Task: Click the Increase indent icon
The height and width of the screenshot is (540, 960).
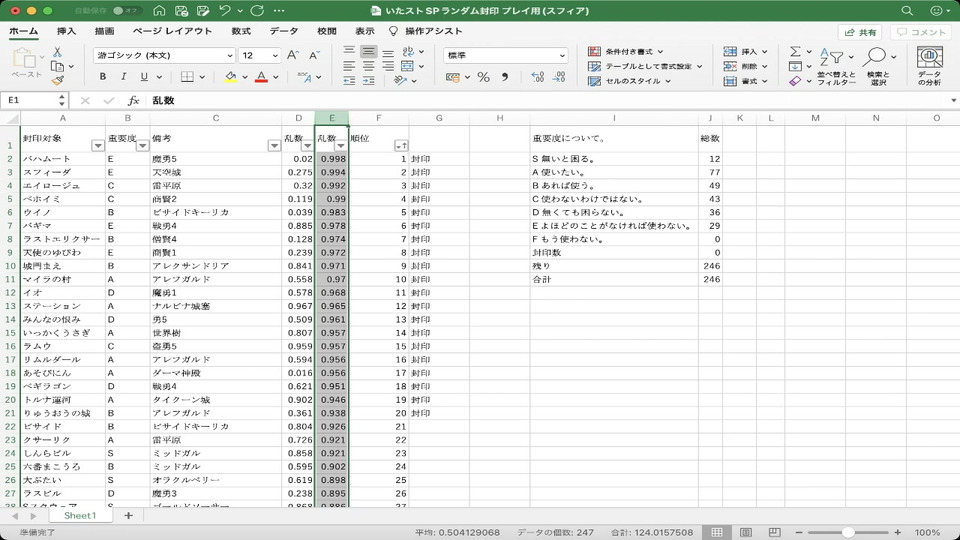Action: (x=369, y=80)
